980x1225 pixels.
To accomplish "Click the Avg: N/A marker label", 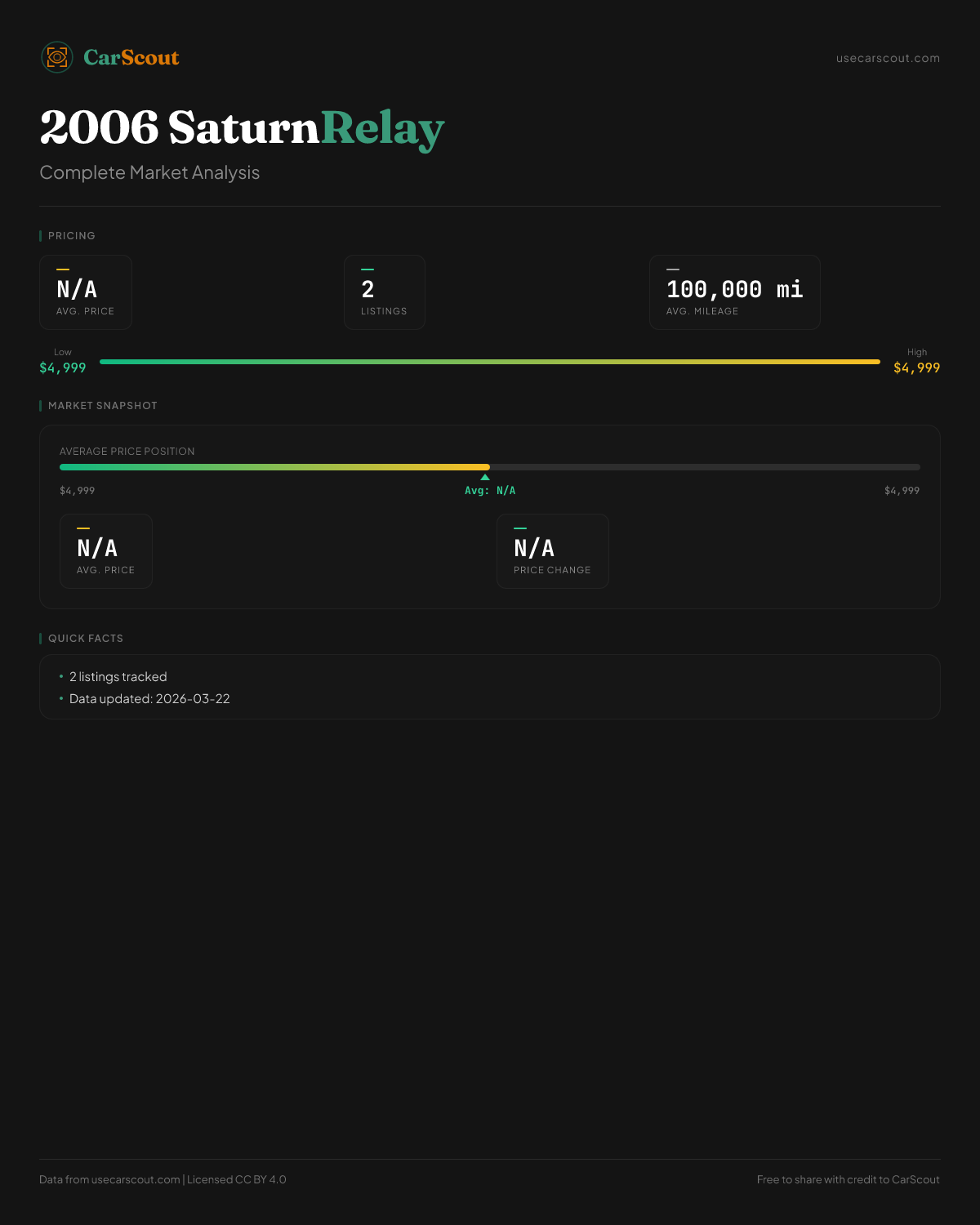I will [x=490, y=491].
